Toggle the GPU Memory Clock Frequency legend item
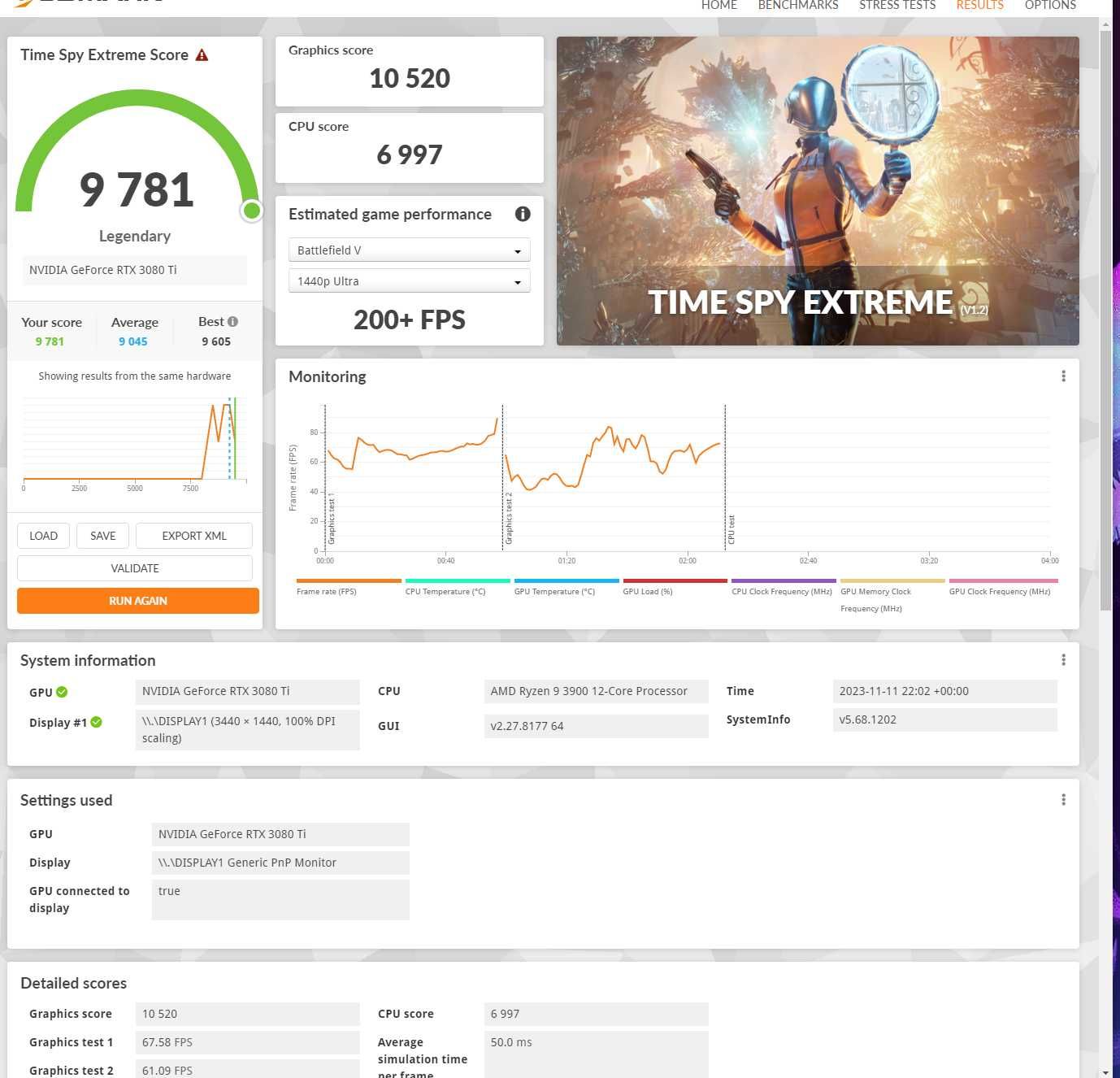The height and width of the screenshot is (1078, 1120). click(x=892, y=596)
